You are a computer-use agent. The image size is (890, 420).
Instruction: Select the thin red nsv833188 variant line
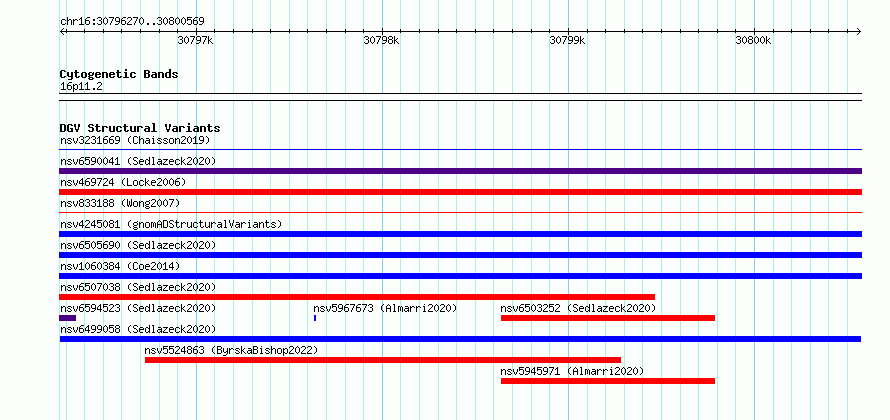tap(460, 213)
